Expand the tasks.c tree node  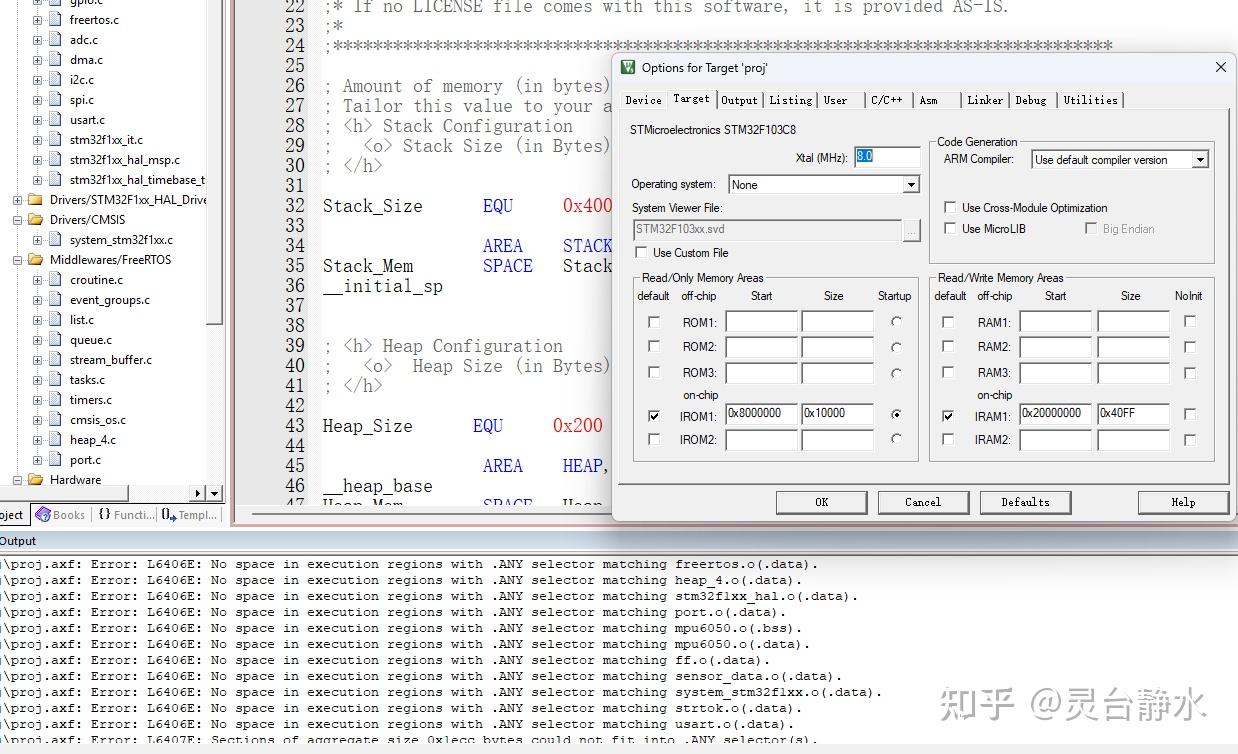(37, 380)
